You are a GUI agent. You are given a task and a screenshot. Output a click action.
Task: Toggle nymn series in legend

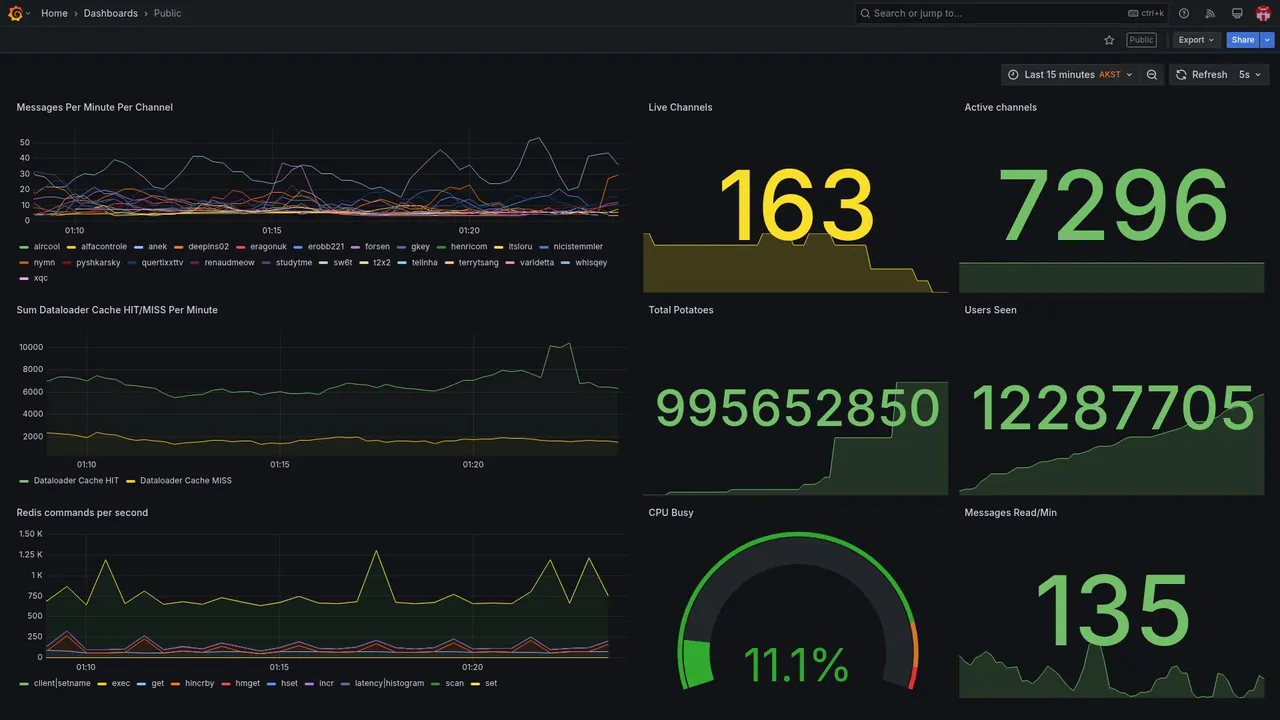point(44,262)
